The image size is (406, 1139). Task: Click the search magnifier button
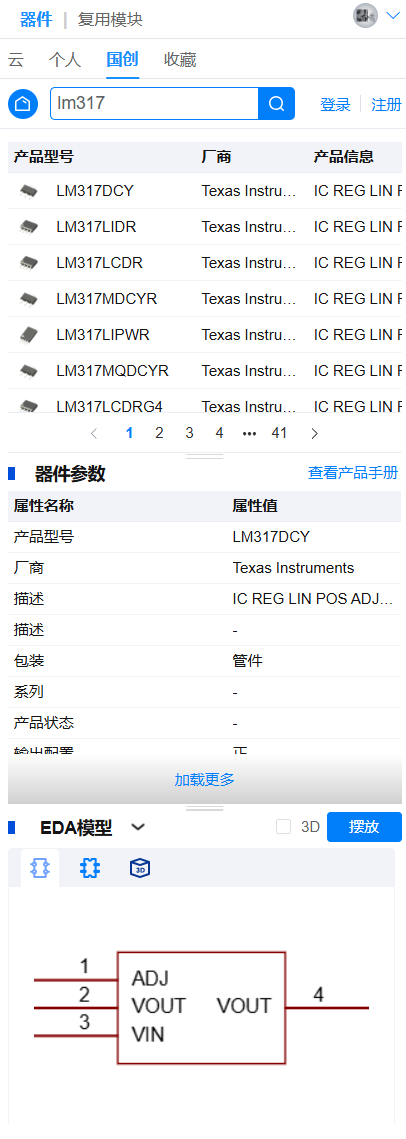click(277, 104)
